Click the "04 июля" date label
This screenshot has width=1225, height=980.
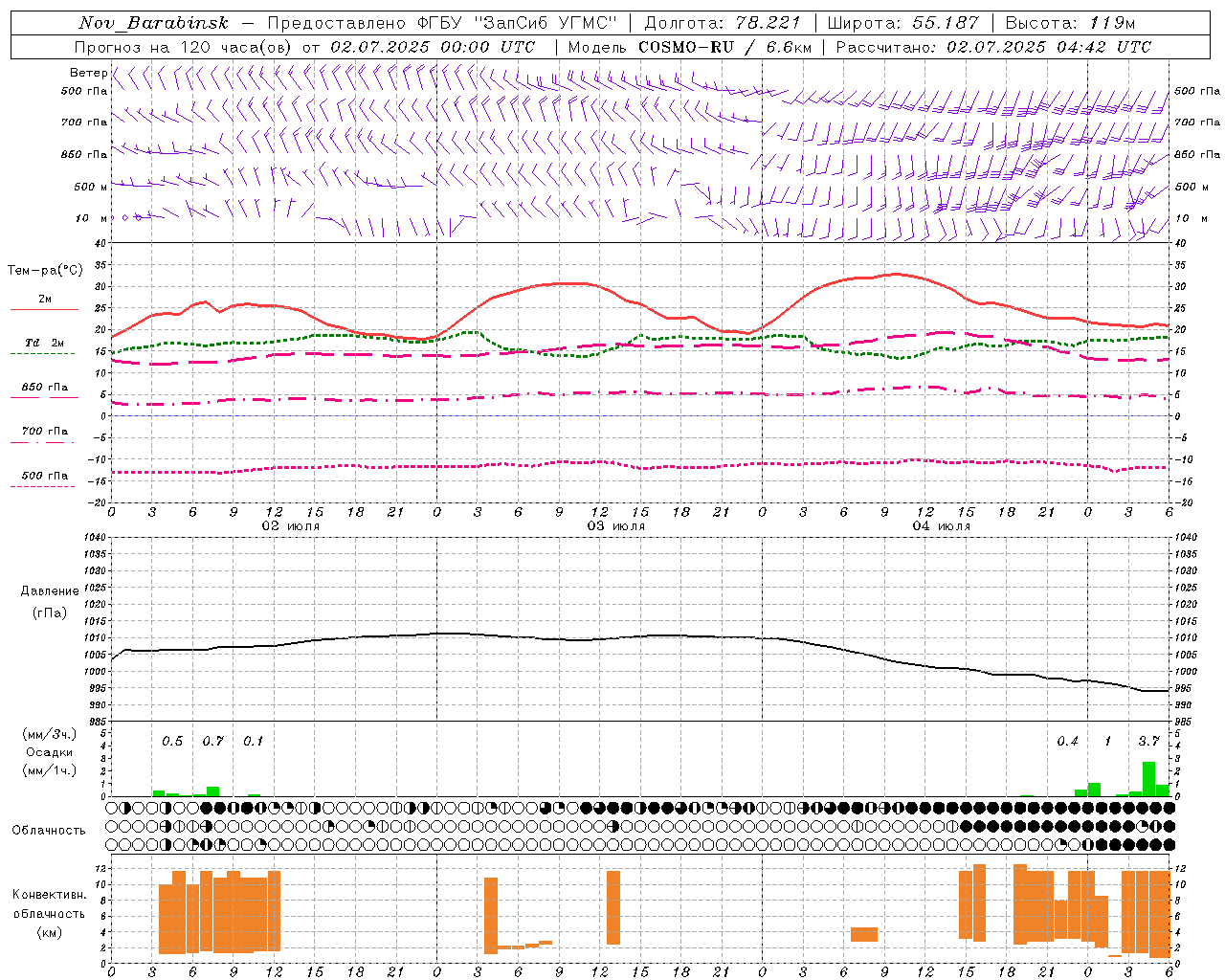tap(942, 526)
